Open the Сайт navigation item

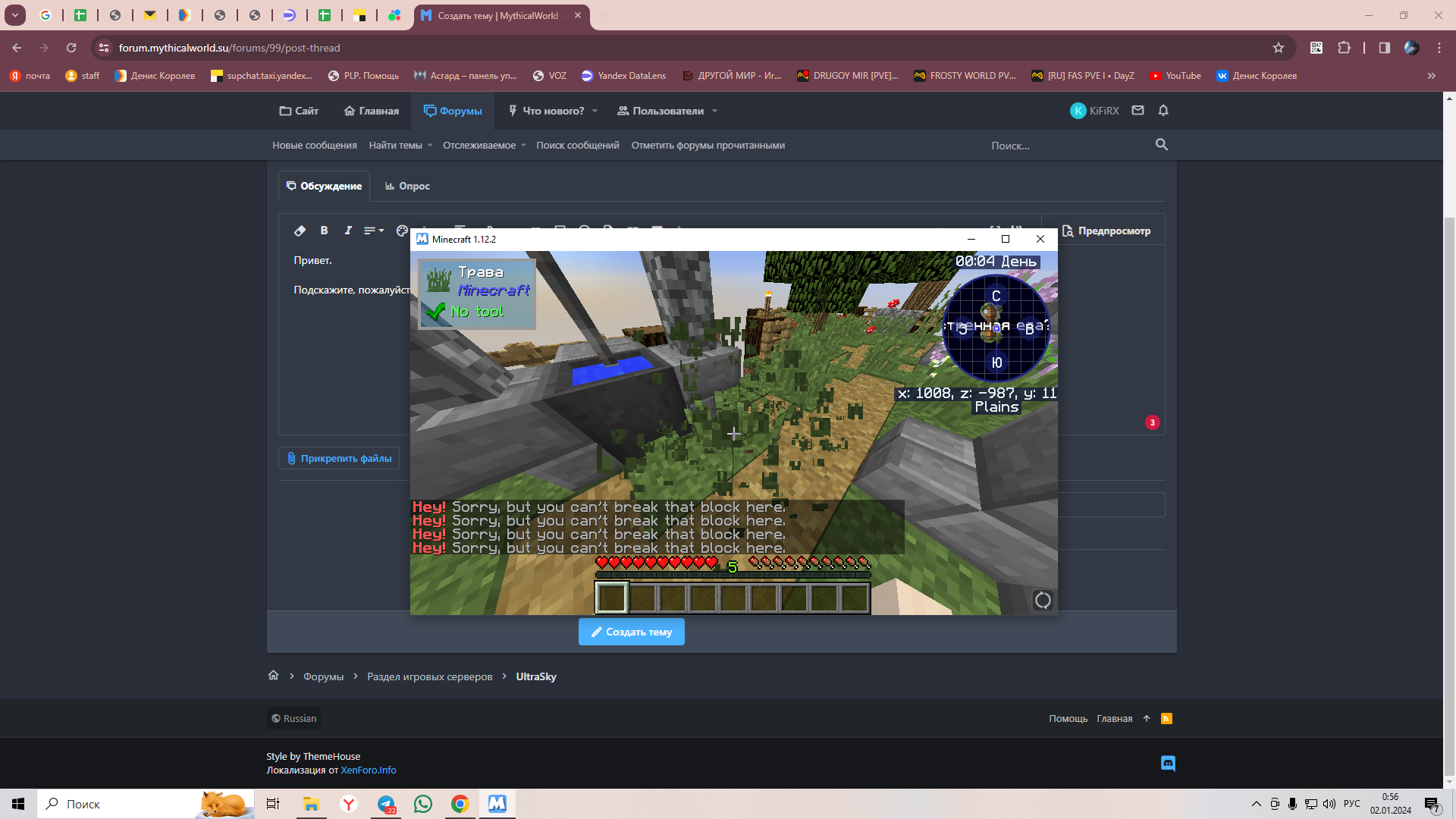(x=299, y=111)
